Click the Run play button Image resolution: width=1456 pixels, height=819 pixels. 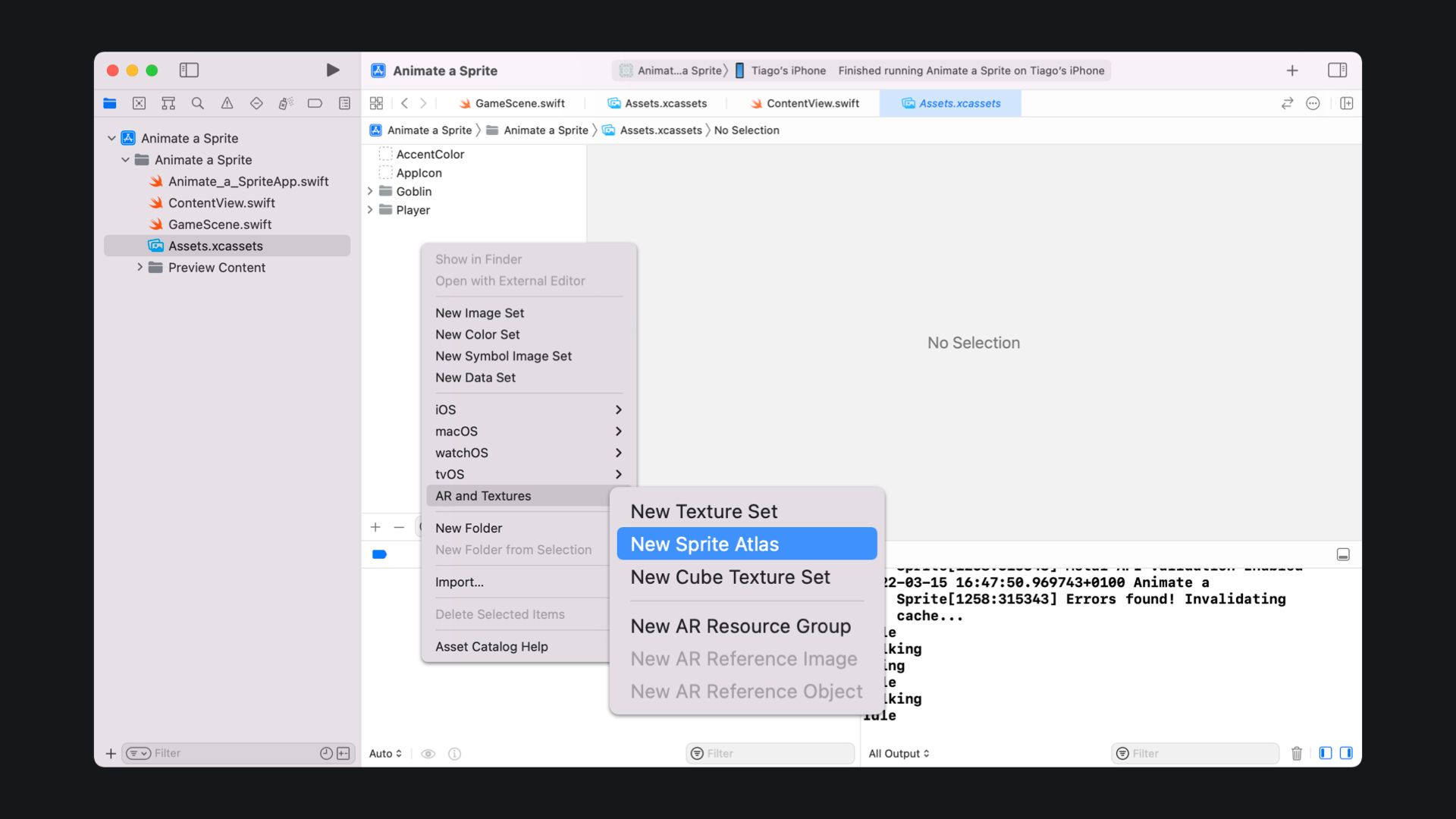[x=332, y=71]
